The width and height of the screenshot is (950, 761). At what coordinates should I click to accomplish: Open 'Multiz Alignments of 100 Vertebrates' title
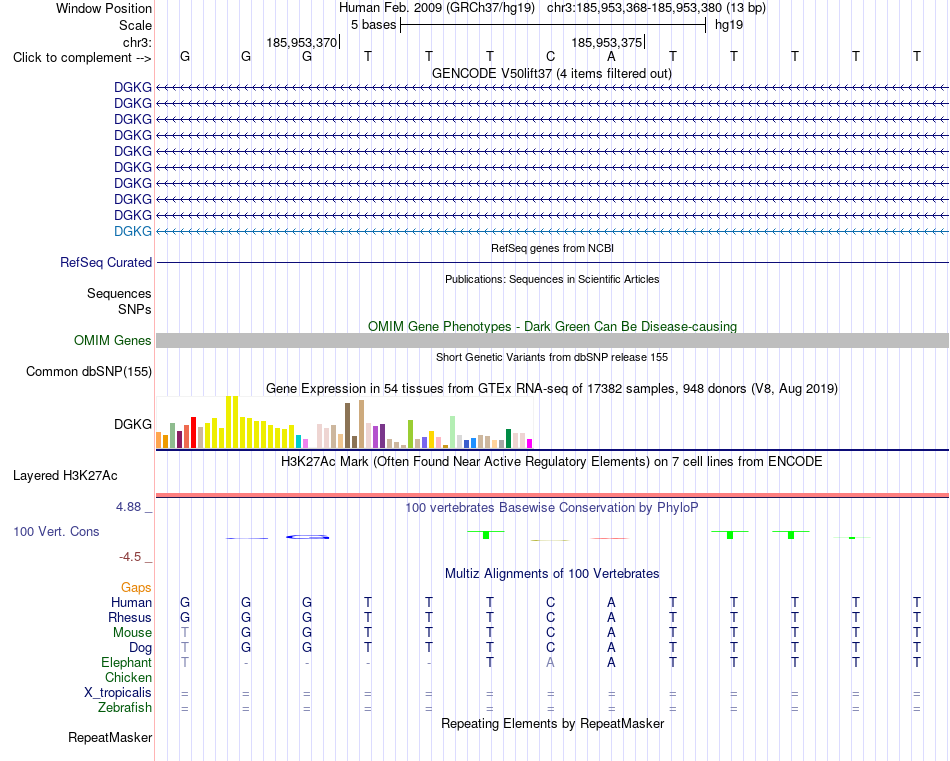click(552, 573)
